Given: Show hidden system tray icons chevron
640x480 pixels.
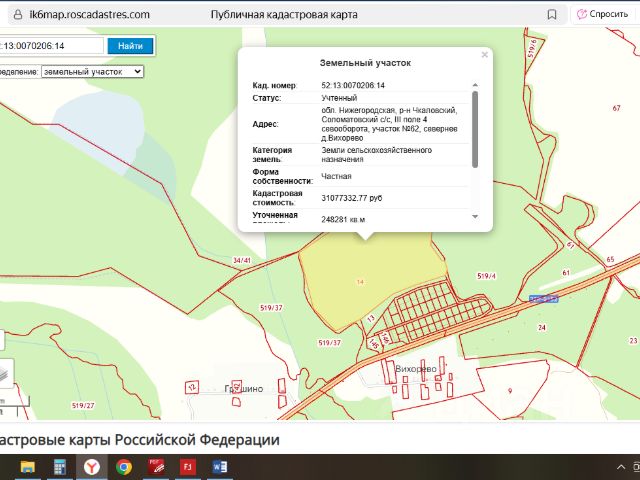Looking at the screenshot, I should [x=621, y=467].
